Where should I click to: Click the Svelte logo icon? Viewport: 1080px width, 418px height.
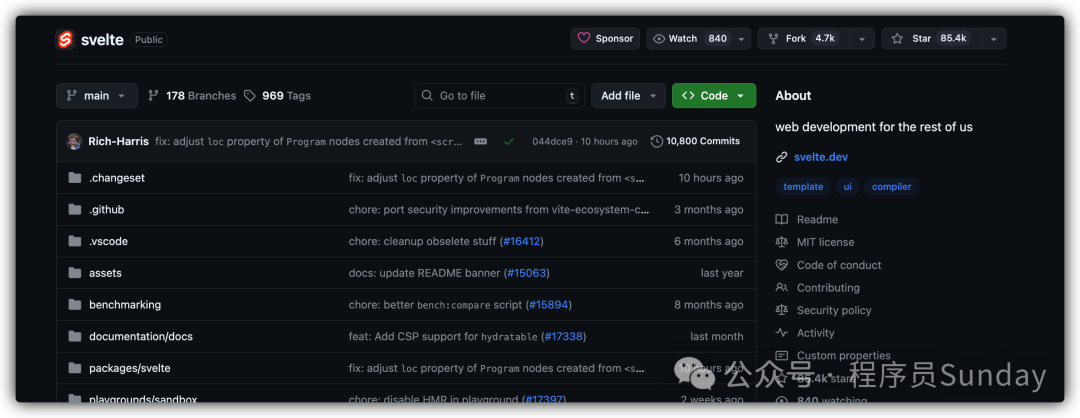(66, 39)
